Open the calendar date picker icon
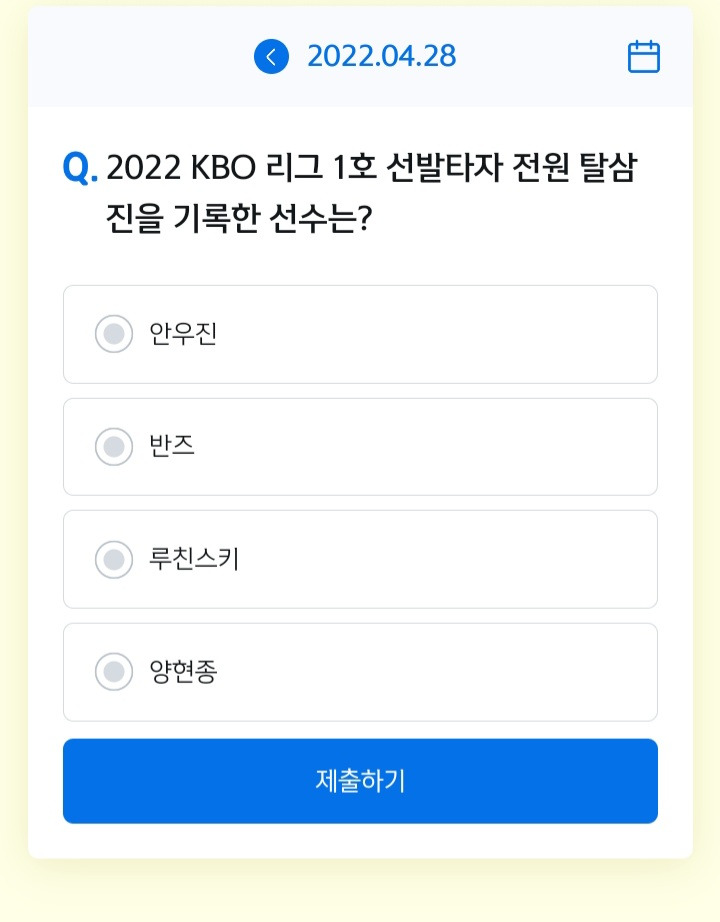 [x=644, y=57]
